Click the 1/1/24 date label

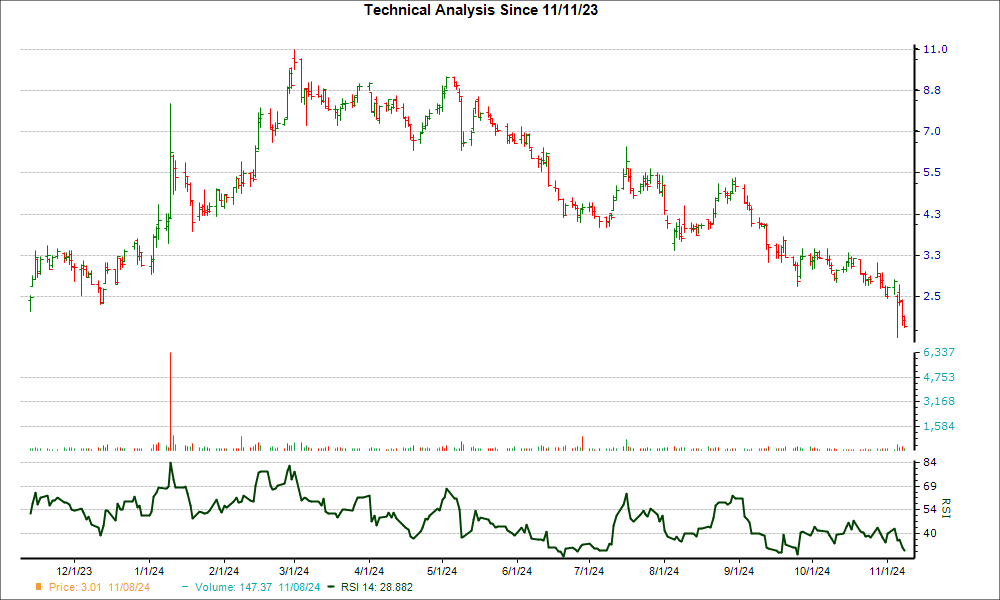coord(149,571)
